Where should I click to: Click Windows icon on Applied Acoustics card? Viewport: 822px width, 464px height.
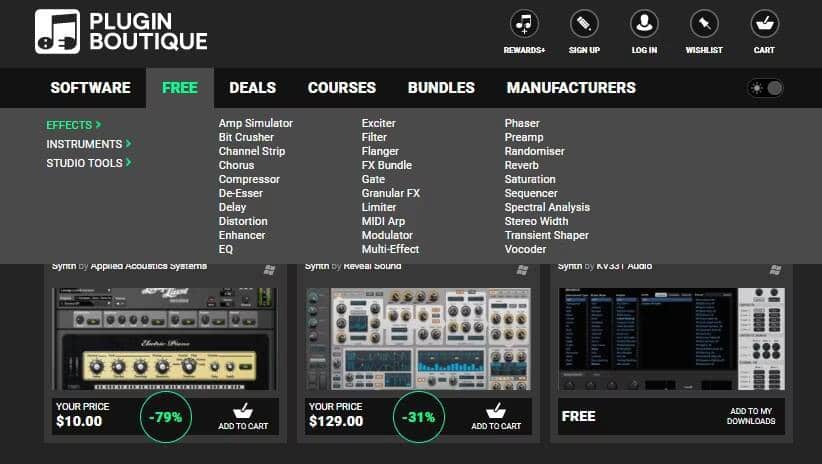coord(269,270)
